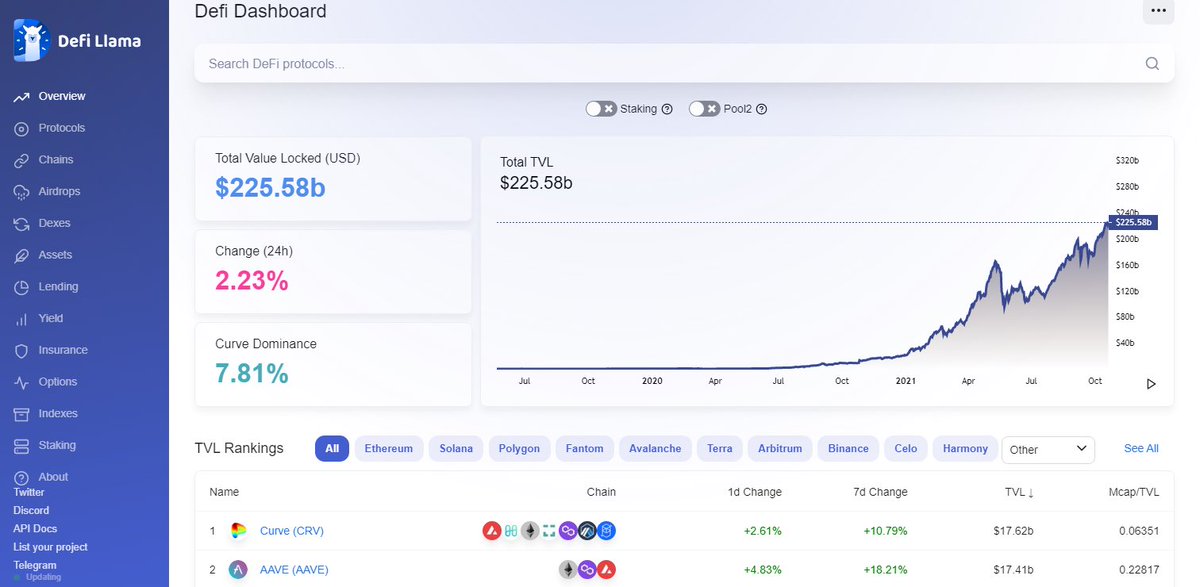Image resolution: width=1200 pixels, height=587 pixels.
Task: Click the See All link
Action: [x=1140, y=448]
